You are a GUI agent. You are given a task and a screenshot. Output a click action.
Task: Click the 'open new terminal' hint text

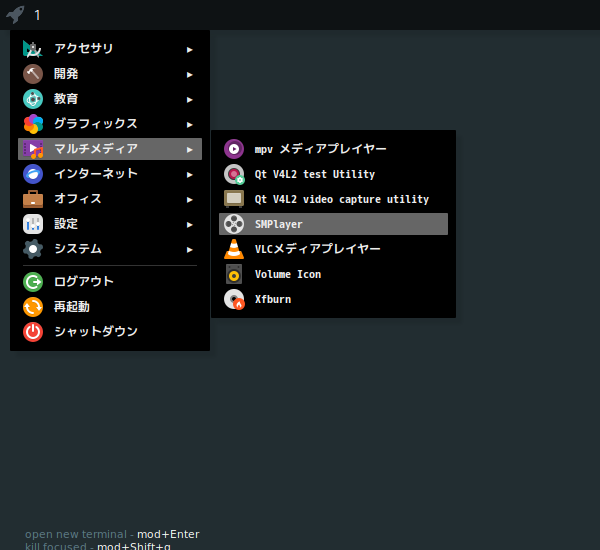click(76, 534)
